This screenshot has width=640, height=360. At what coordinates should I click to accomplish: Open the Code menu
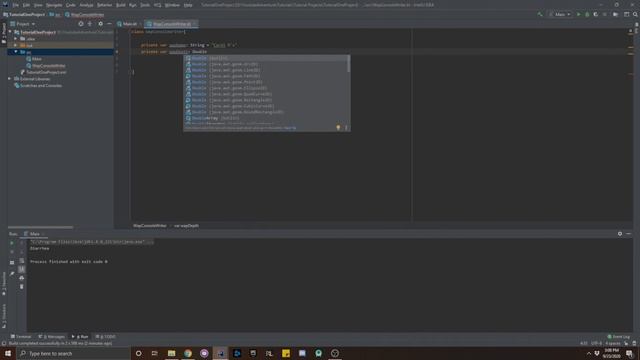[71, 5]
